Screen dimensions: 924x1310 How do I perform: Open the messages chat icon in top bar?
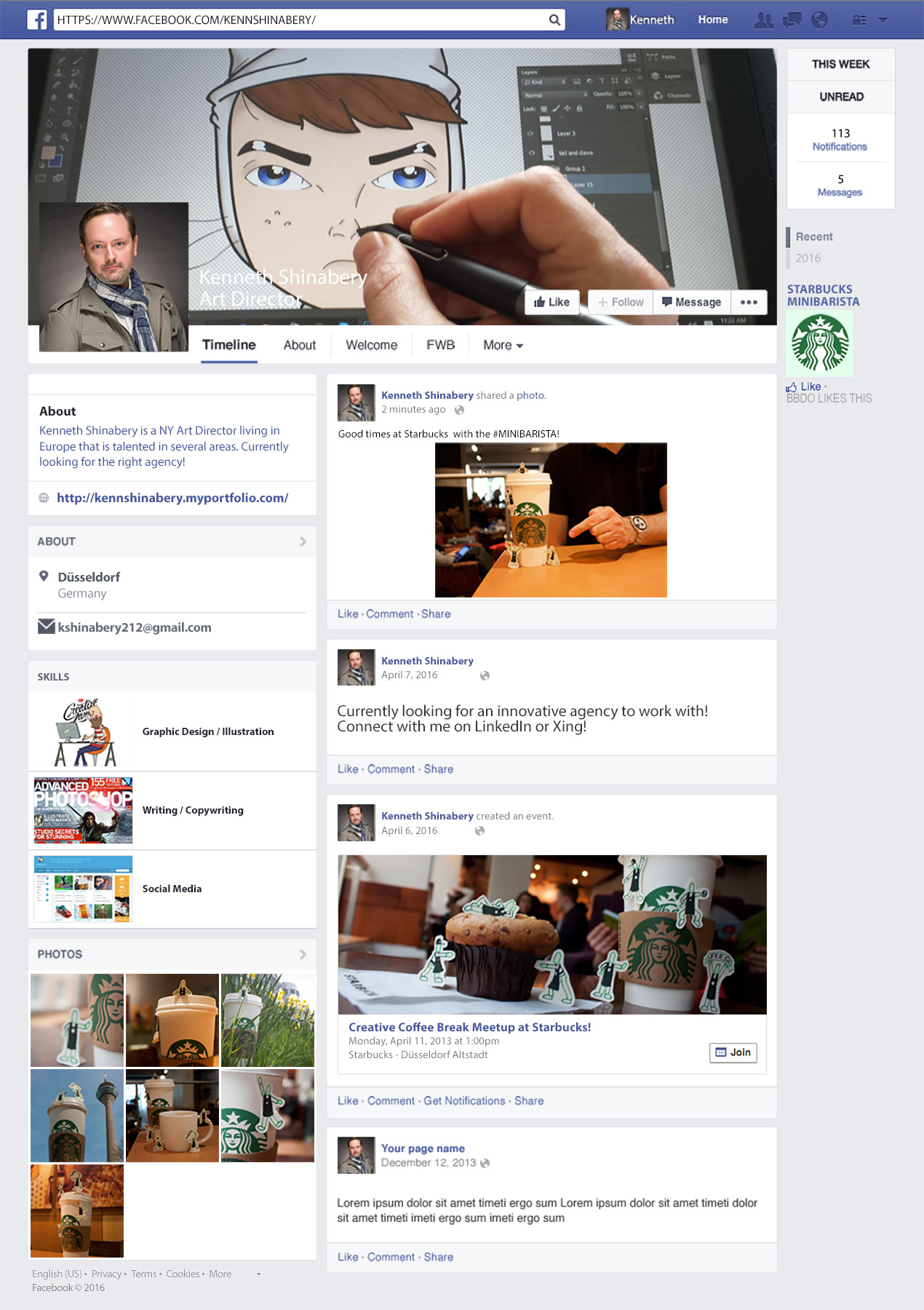(x=792, y=20)
